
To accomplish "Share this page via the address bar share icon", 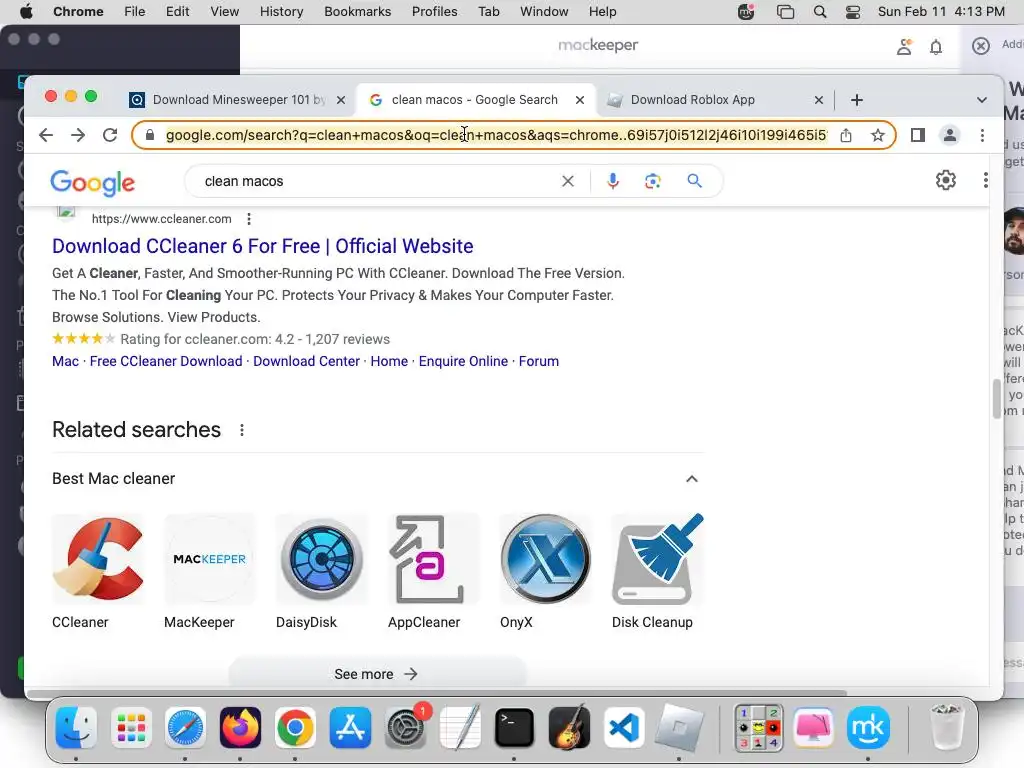I will click(x=846, y=135).
